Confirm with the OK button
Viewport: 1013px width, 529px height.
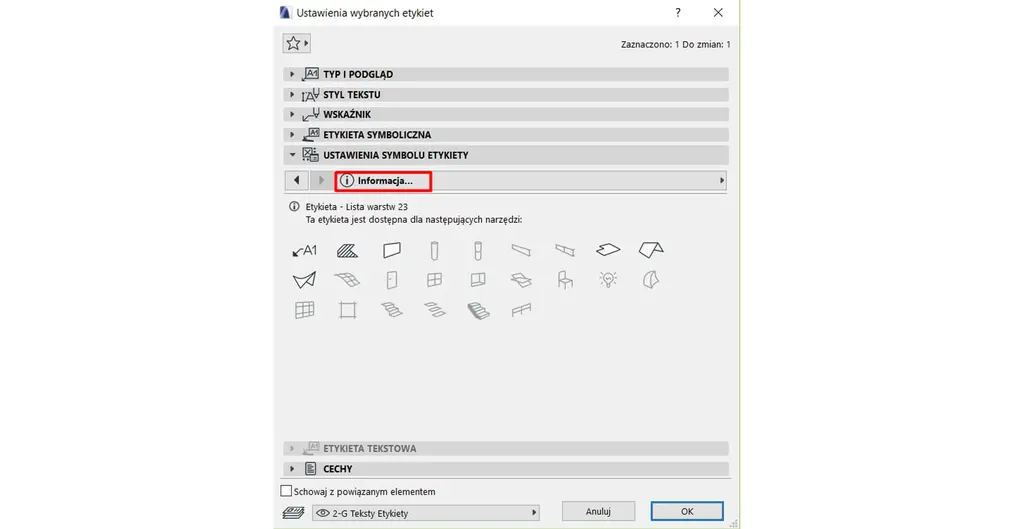coord(687,511)
